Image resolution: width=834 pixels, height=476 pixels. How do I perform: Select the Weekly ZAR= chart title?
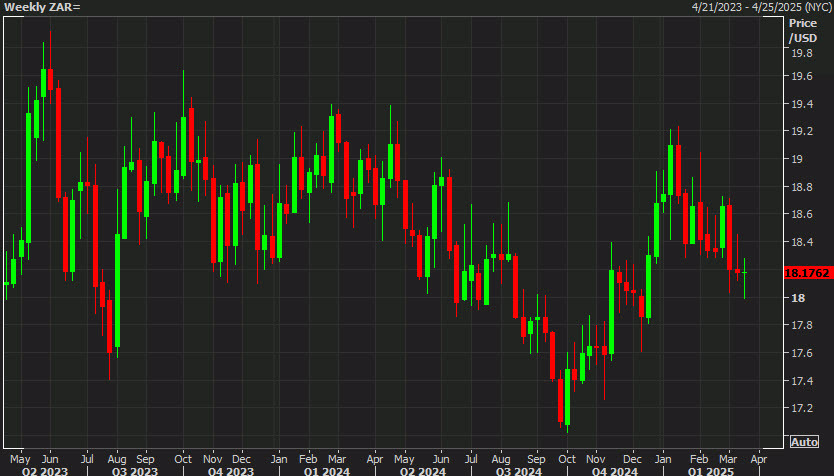(42, 7)
